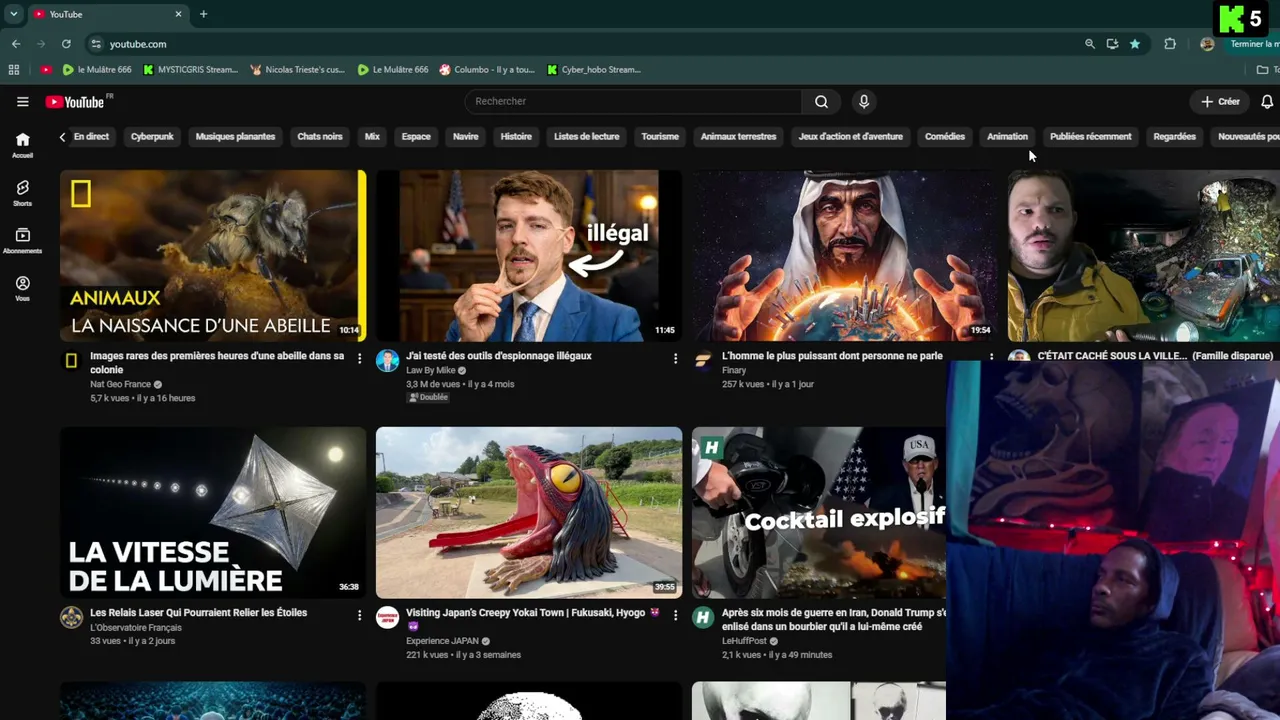The height and width of the screenshot is (720, 1280).
Task: Select the En direct filter chip
Action: tap(91, 137)
